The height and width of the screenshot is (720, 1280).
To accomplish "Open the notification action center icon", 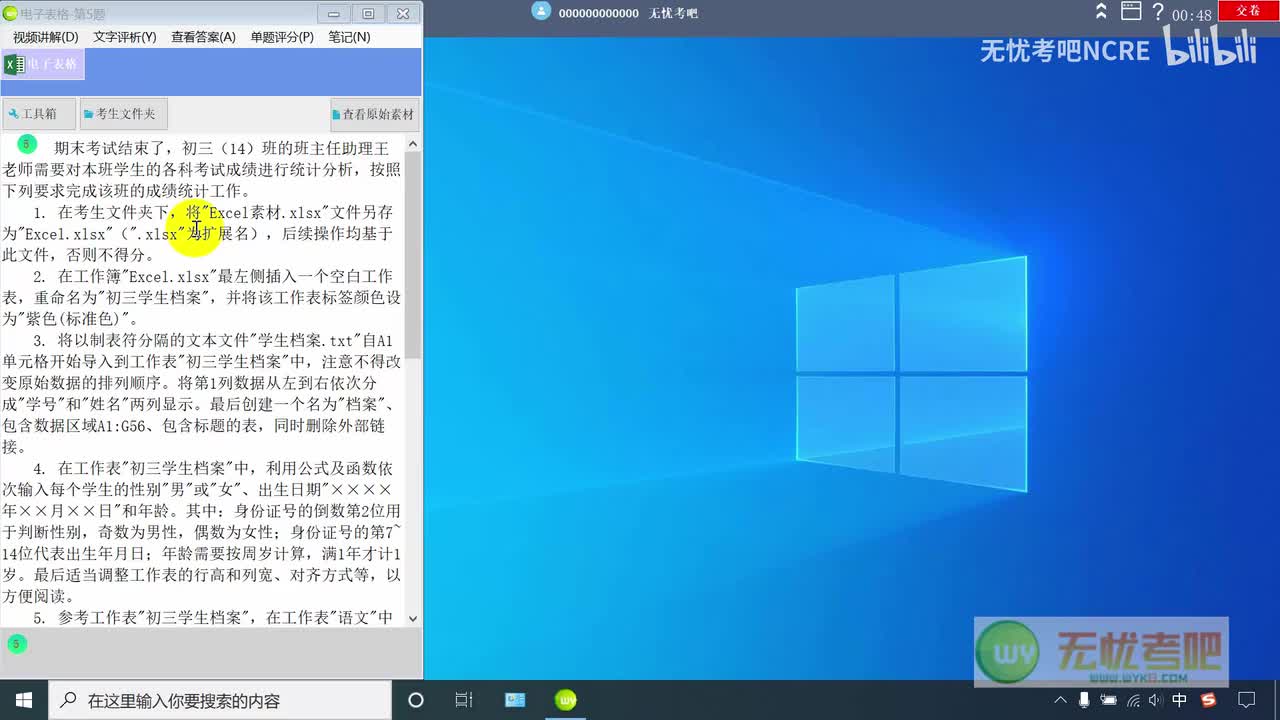I will coord(1247,700).
